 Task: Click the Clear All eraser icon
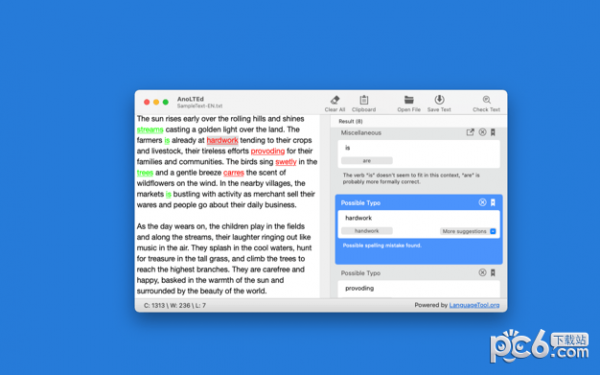coord(335,100)
